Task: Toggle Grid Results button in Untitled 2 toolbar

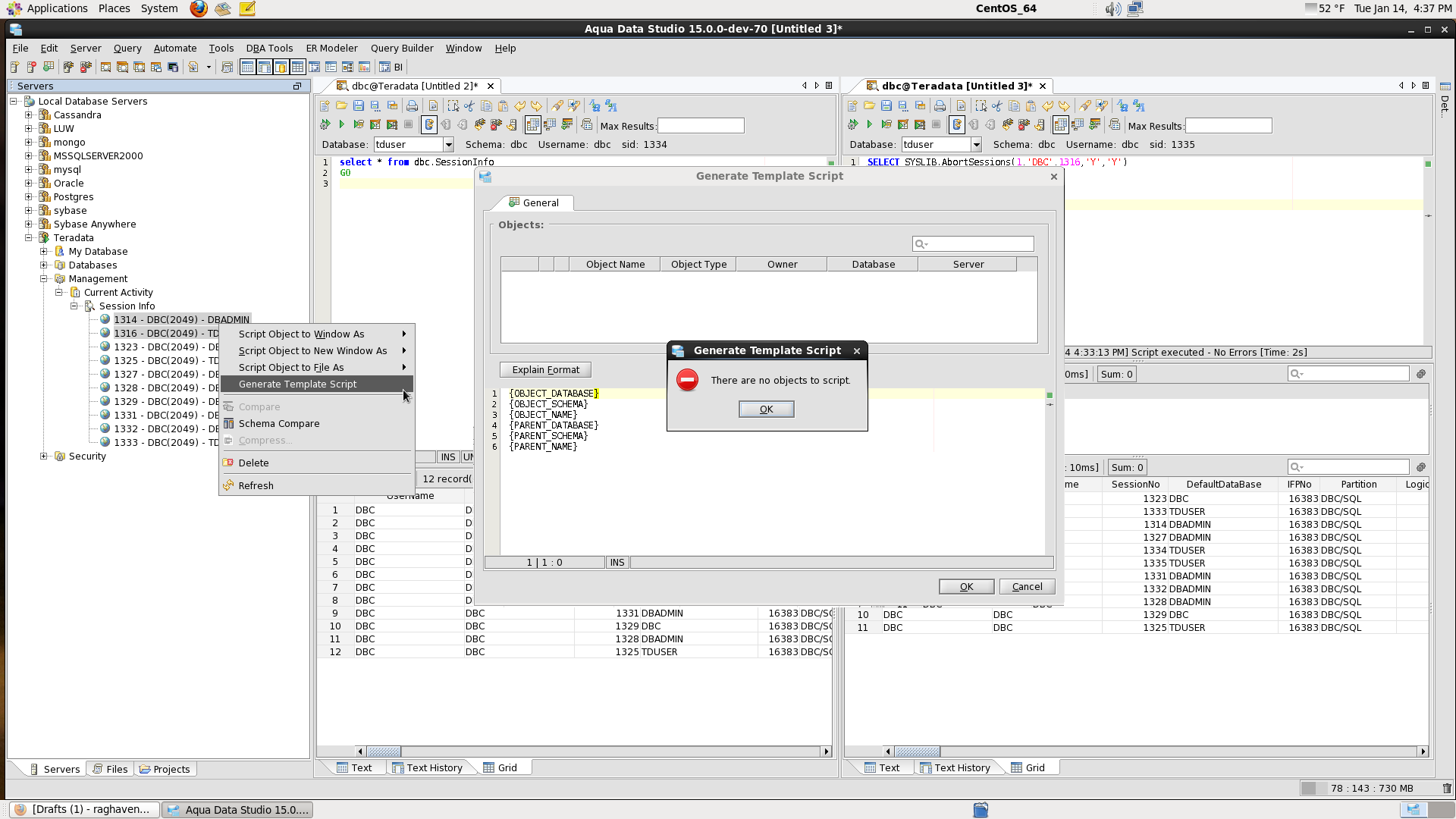Action: [533, 124]
